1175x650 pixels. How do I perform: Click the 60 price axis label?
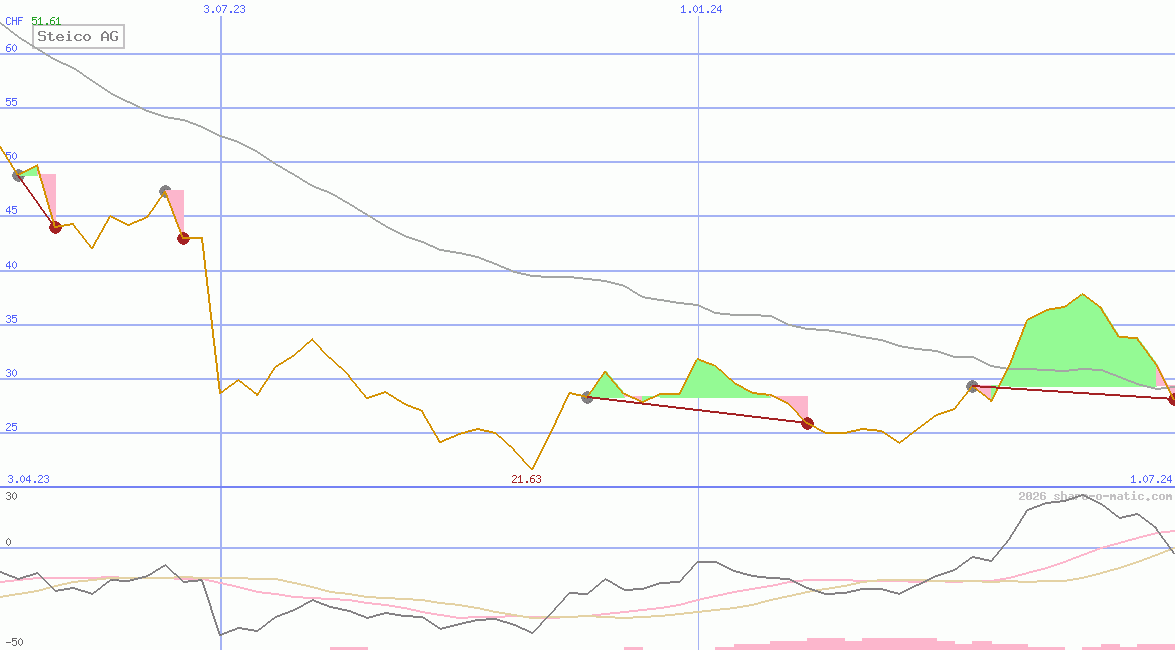click(11, 48)
